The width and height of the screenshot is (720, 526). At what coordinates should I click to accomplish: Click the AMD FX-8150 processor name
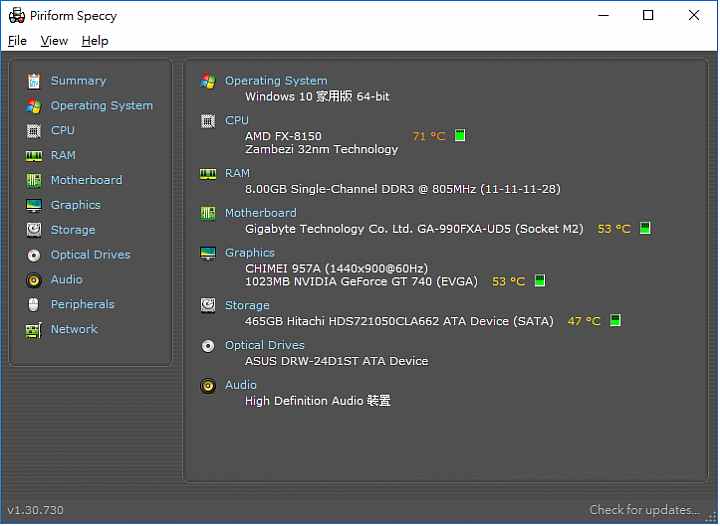[x=283, y=136]
